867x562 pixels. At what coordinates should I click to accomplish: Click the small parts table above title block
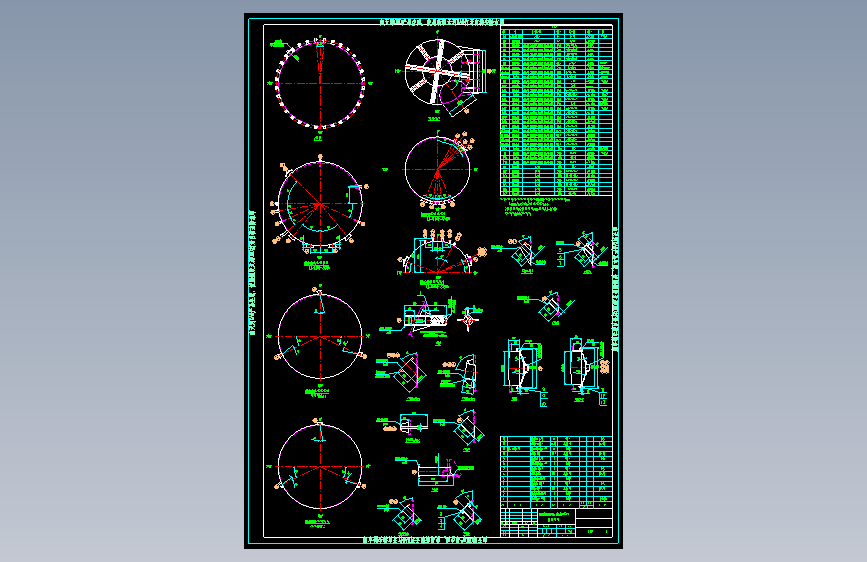coord(556,472)
